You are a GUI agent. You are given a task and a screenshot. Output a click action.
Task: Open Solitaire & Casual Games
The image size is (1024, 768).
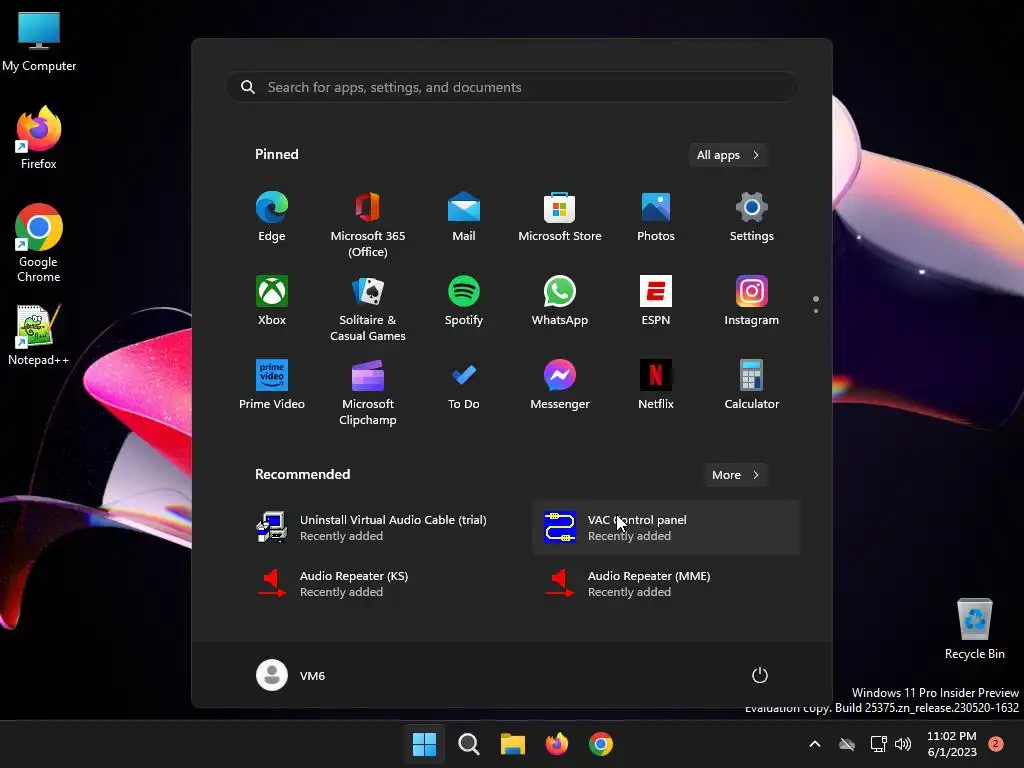tap(368, 308)
